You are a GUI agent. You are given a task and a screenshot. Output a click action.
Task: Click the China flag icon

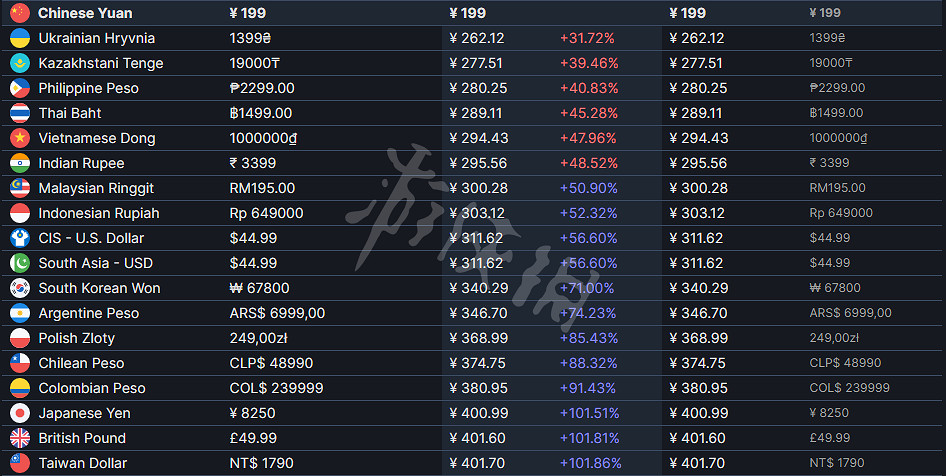(19, 13)
